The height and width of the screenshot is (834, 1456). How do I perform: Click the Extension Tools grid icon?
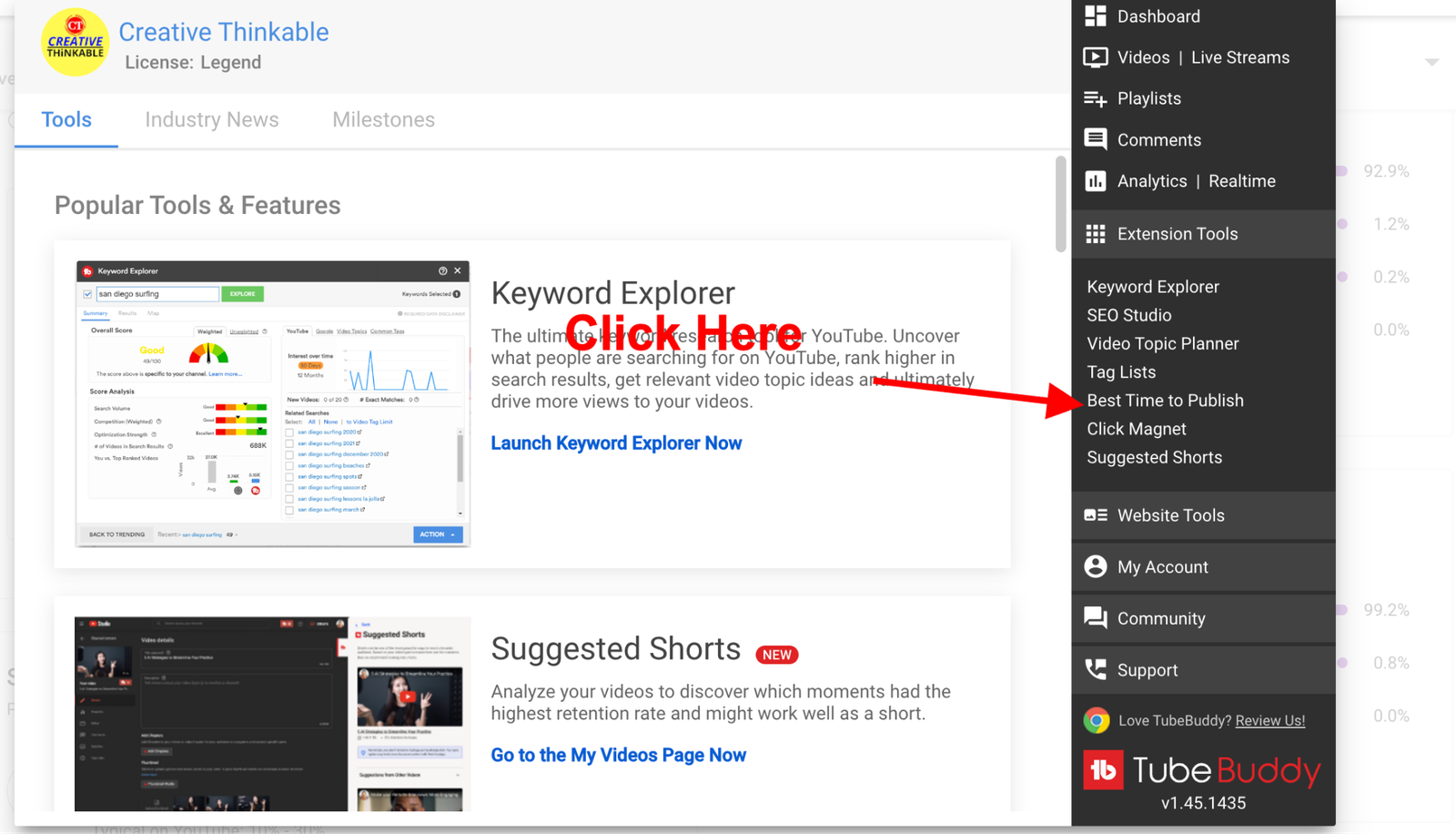pos(1096,234)
